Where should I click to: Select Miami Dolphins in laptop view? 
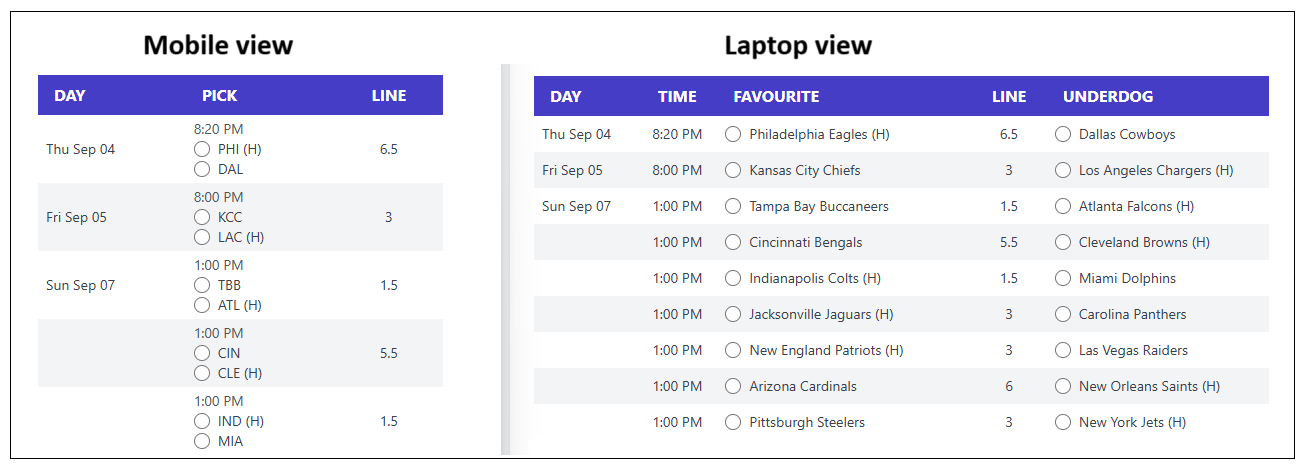point(1063,278)
